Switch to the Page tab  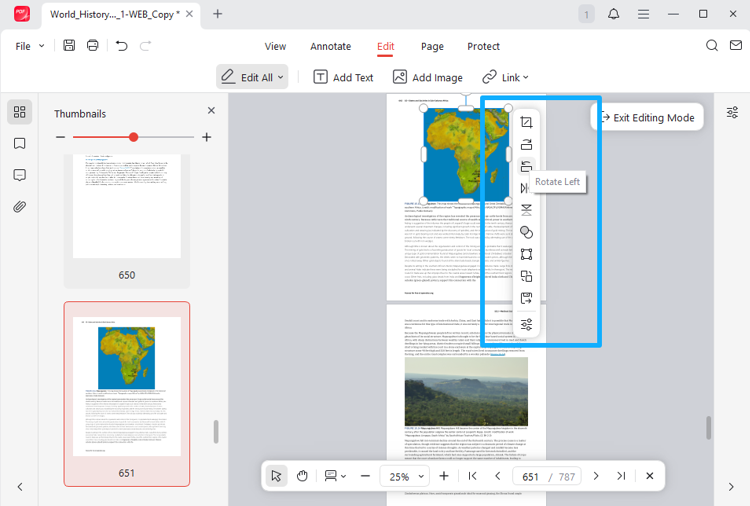(432, 46)
